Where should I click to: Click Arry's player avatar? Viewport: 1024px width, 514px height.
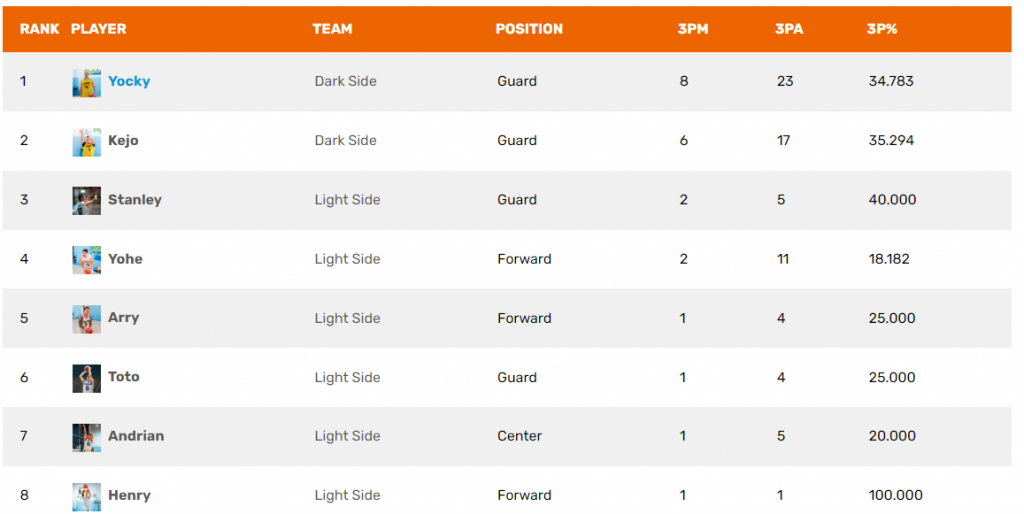click(x=86, y=318)
